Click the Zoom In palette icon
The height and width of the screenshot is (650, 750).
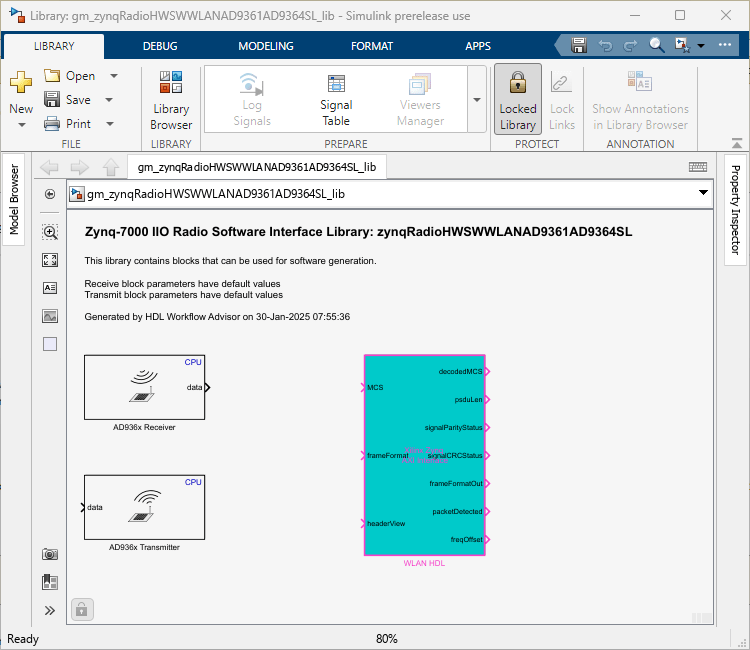[50, 232]
